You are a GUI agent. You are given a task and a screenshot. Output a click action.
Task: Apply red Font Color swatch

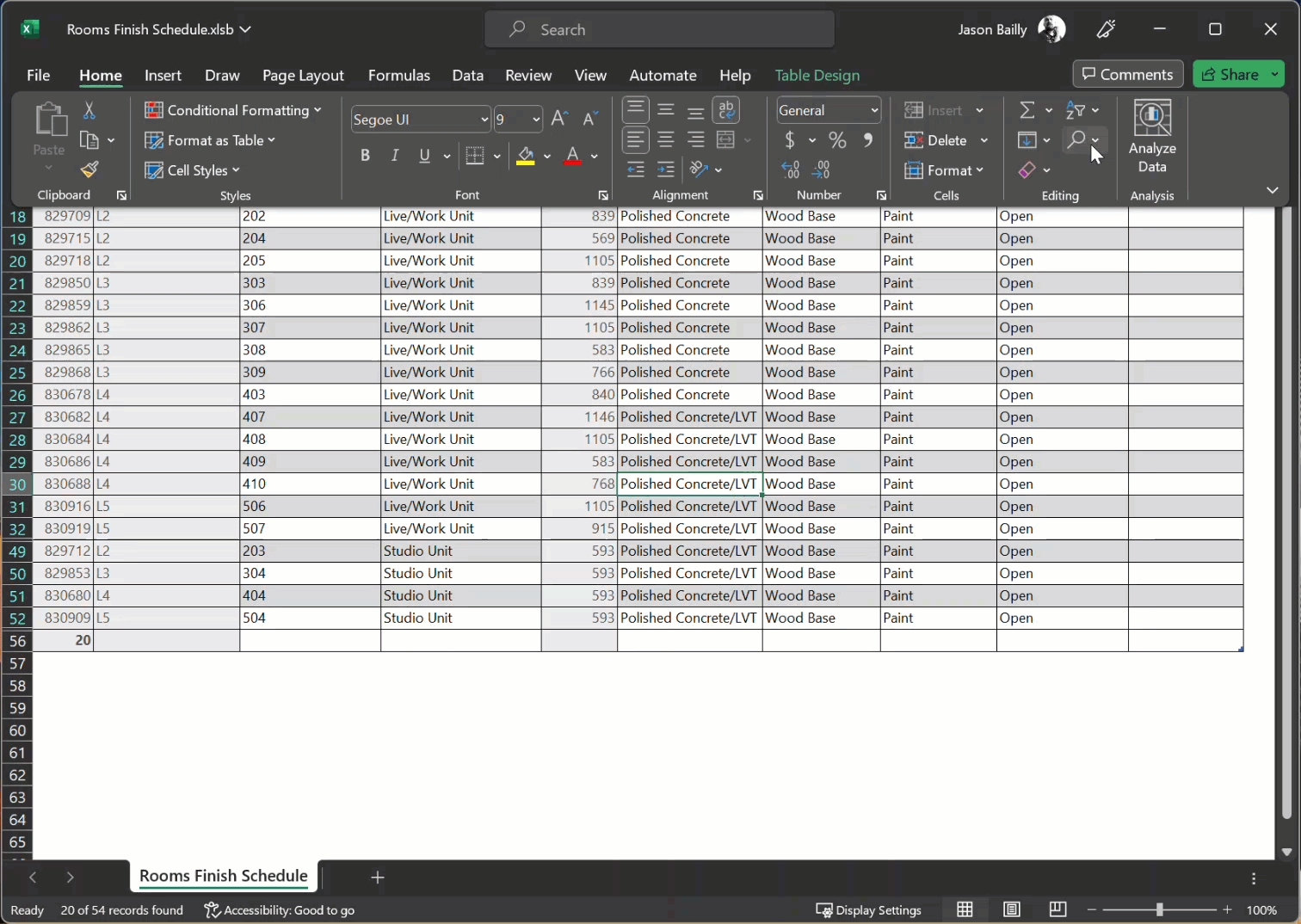click(x=573, y=156)
